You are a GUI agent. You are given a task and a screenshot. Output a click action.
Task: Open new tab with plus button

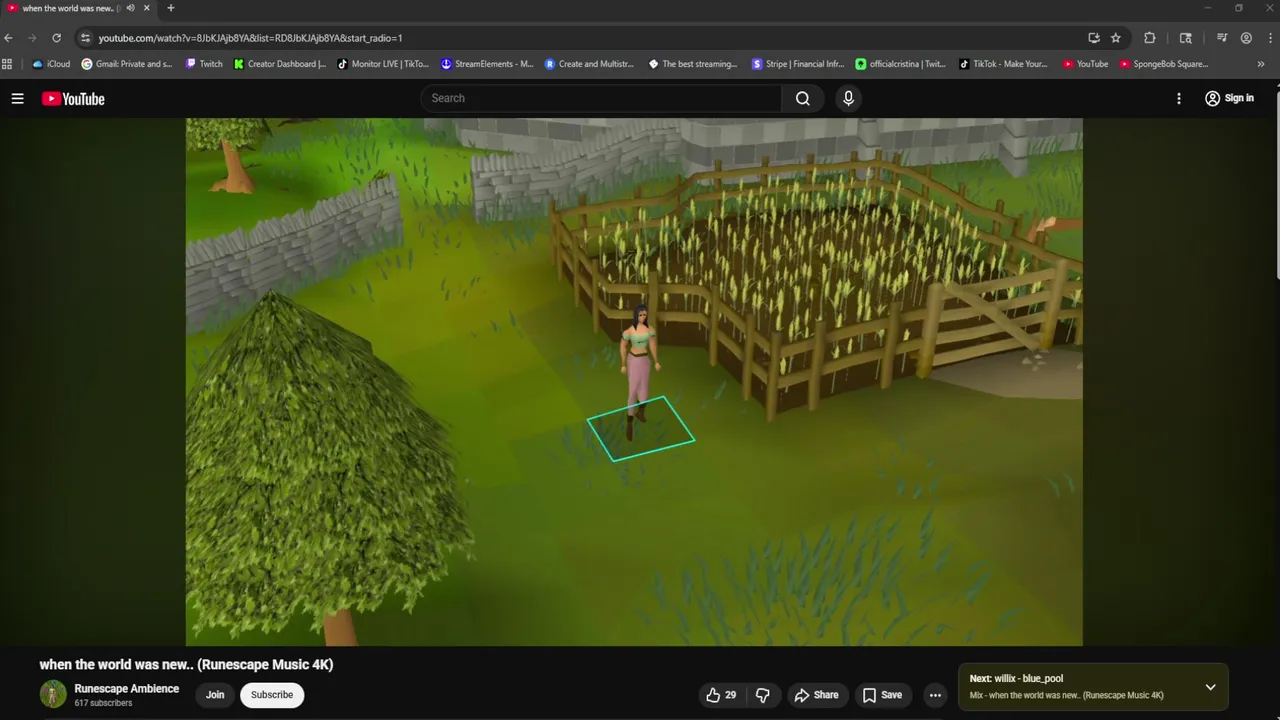click(x=170, y=8)
